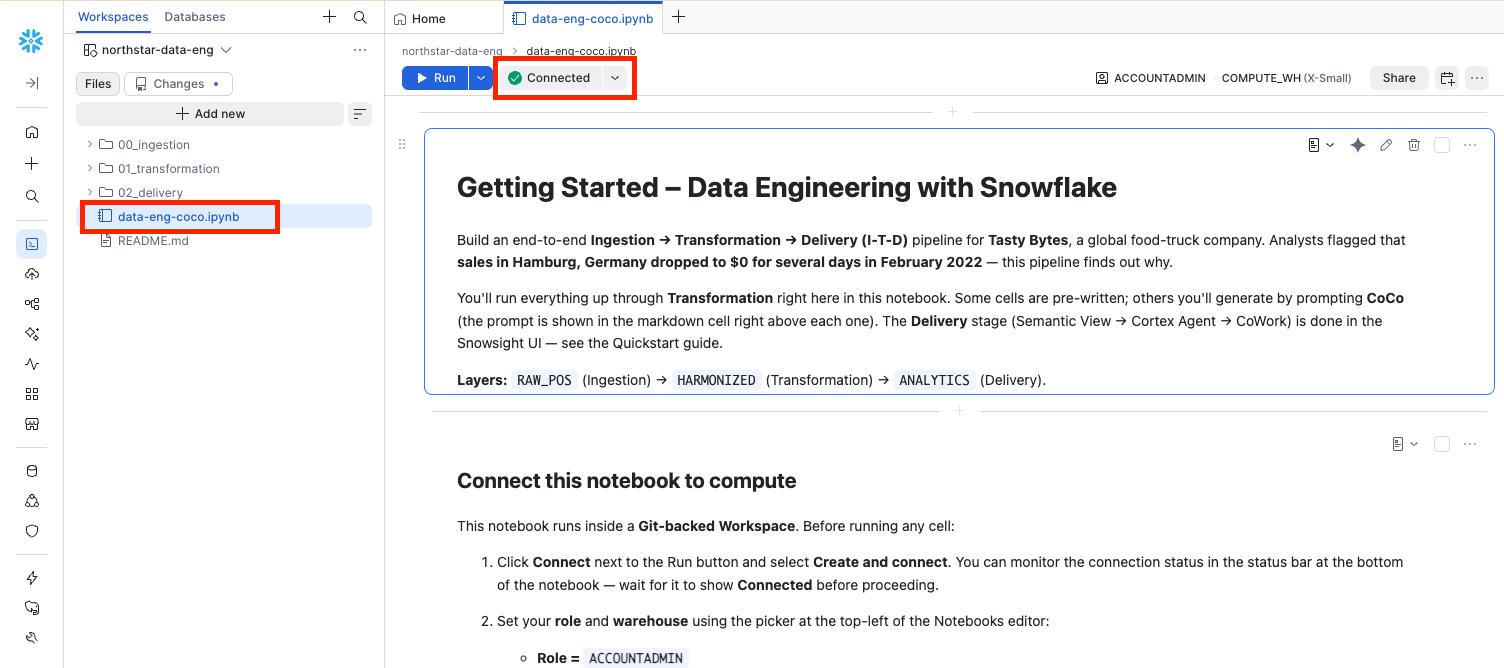This screenshot has width=1504, height=668.
Task: Click northstar-data-eng in the breadcrumb
Action: coord(452,51)
